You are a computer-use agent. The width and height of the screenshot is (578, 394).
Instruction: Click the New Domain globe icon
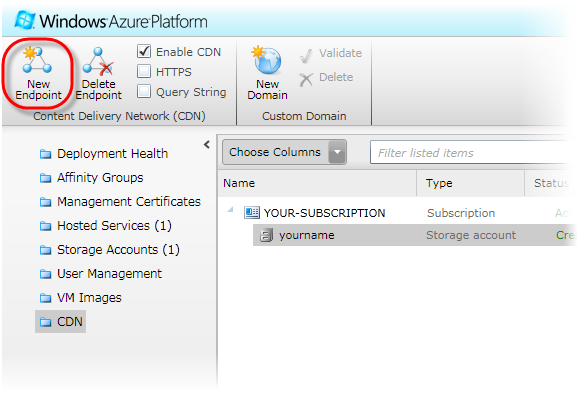[x=267, y=60]
